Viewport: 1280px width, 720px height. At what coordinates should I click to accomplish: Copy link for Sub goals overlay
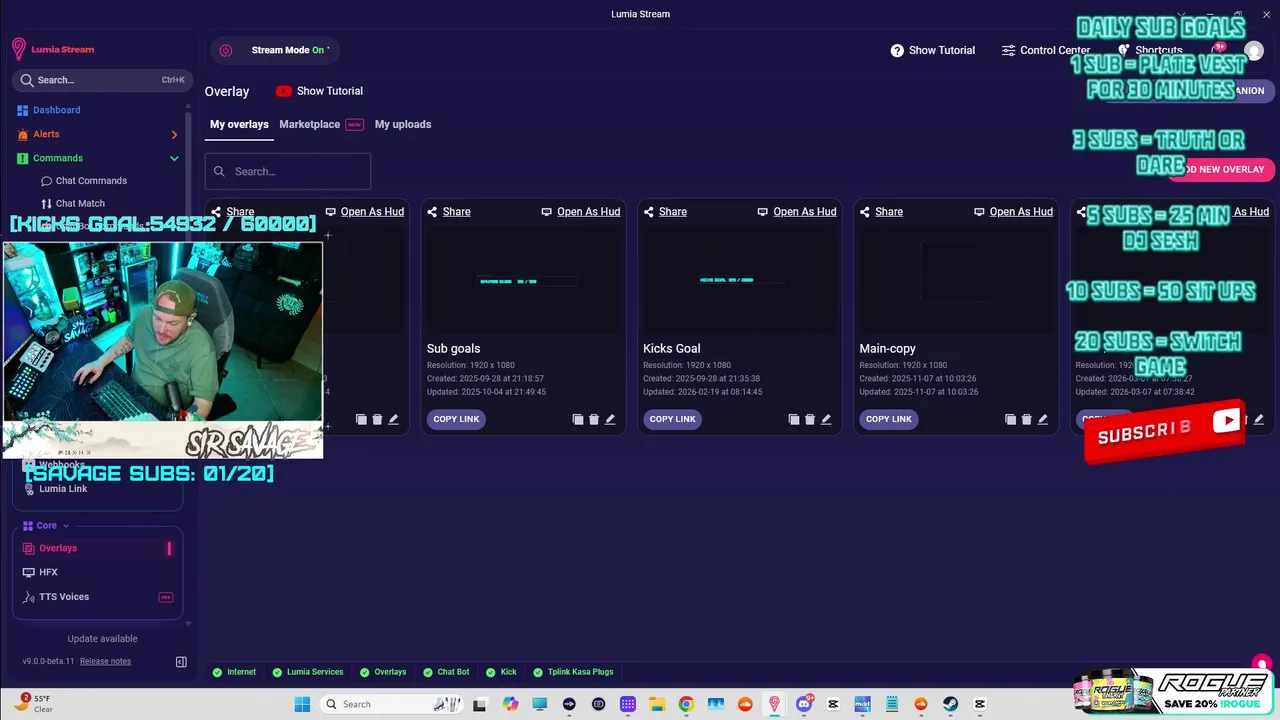456,419
